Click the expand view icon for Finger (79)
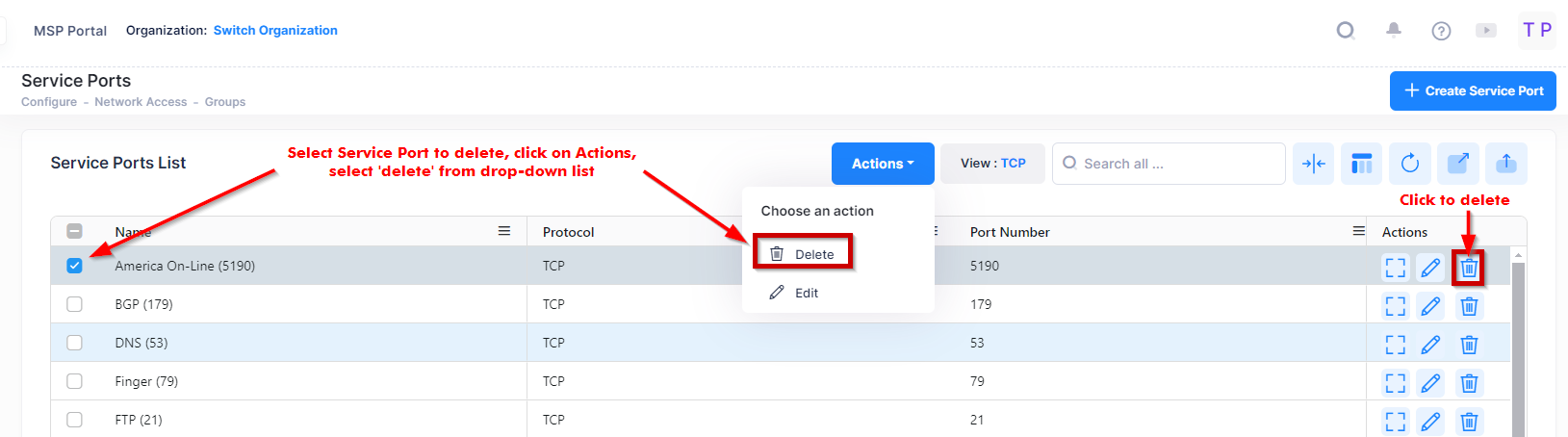This screenshot has width=1568, height=437. 1395,383
